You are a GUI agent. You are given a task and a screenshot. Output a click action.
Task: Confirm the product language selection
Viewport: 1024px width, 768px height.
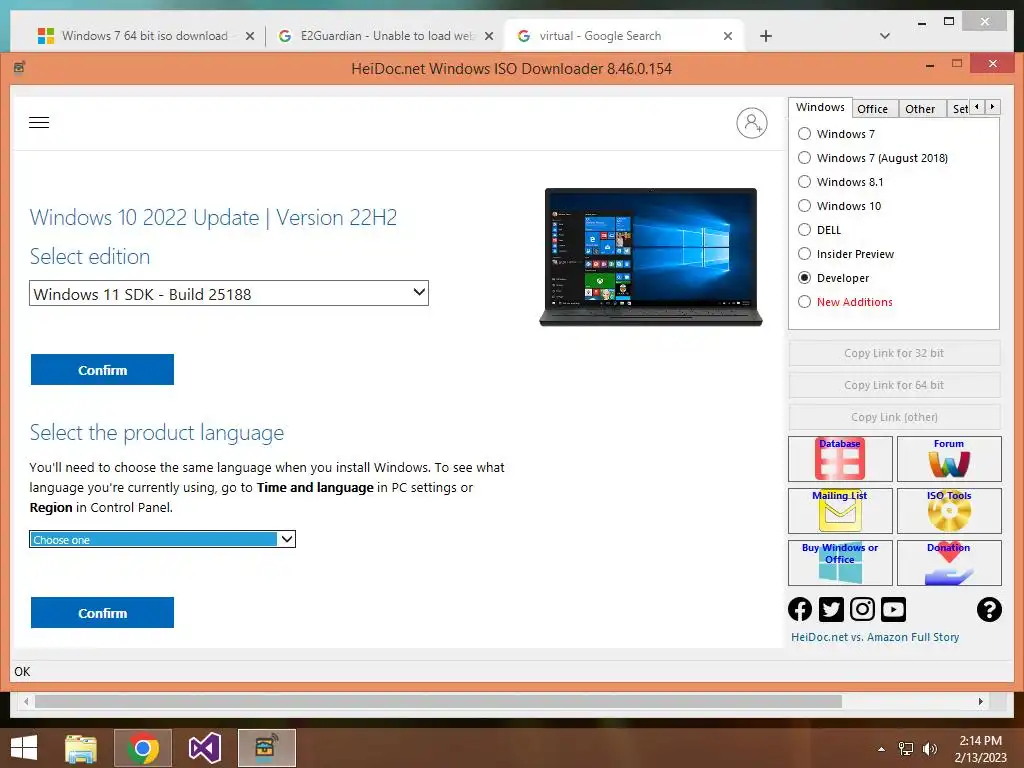(103, 613)
